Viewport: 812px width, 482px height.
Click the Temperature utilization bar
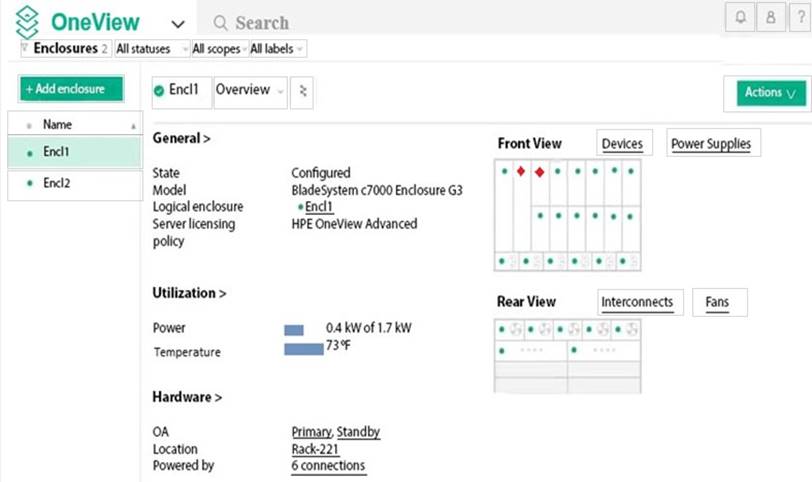coord(304,349)
